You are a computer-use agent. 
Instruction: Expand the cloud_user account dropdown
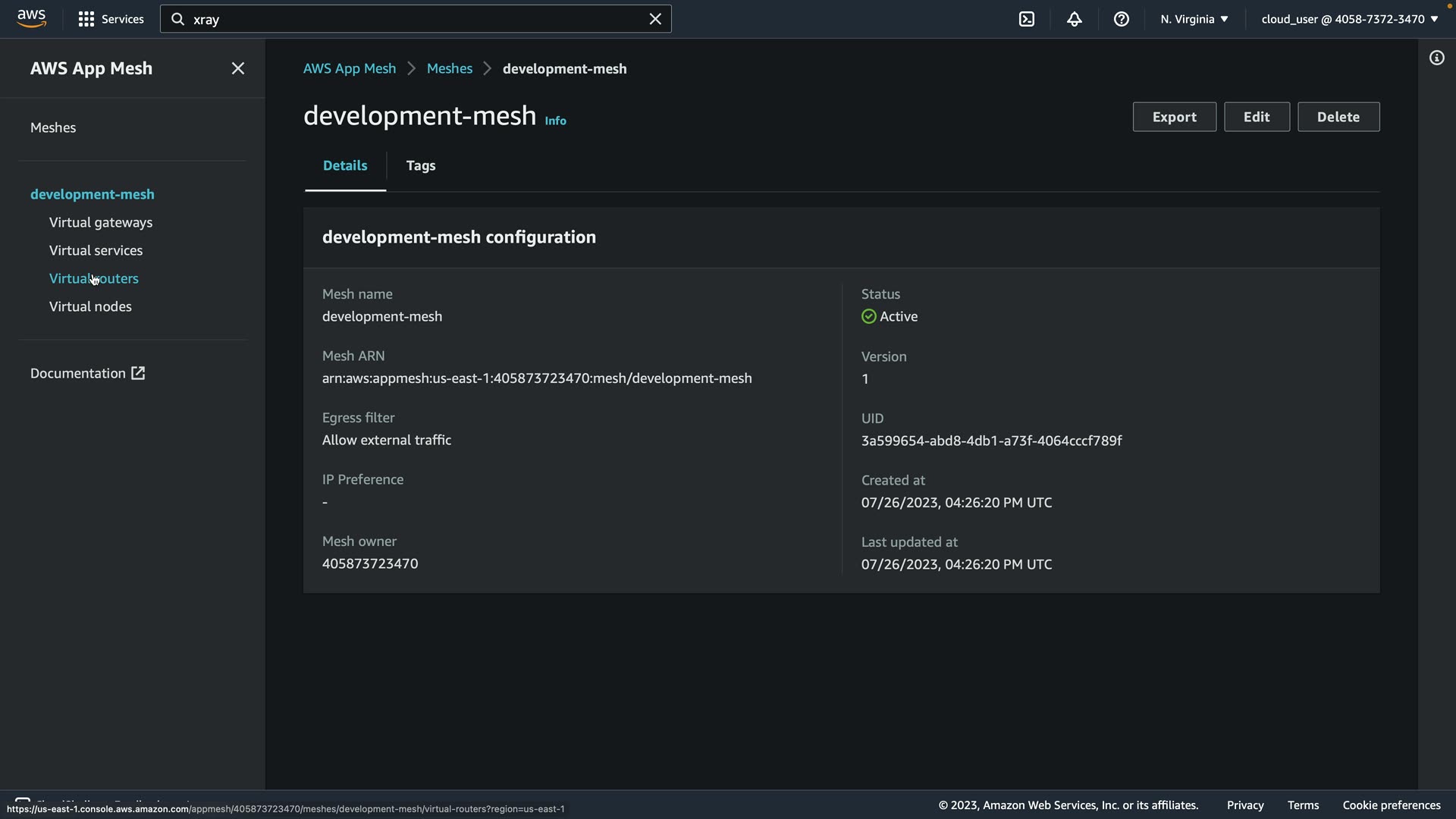click(x=1349, y=19)
